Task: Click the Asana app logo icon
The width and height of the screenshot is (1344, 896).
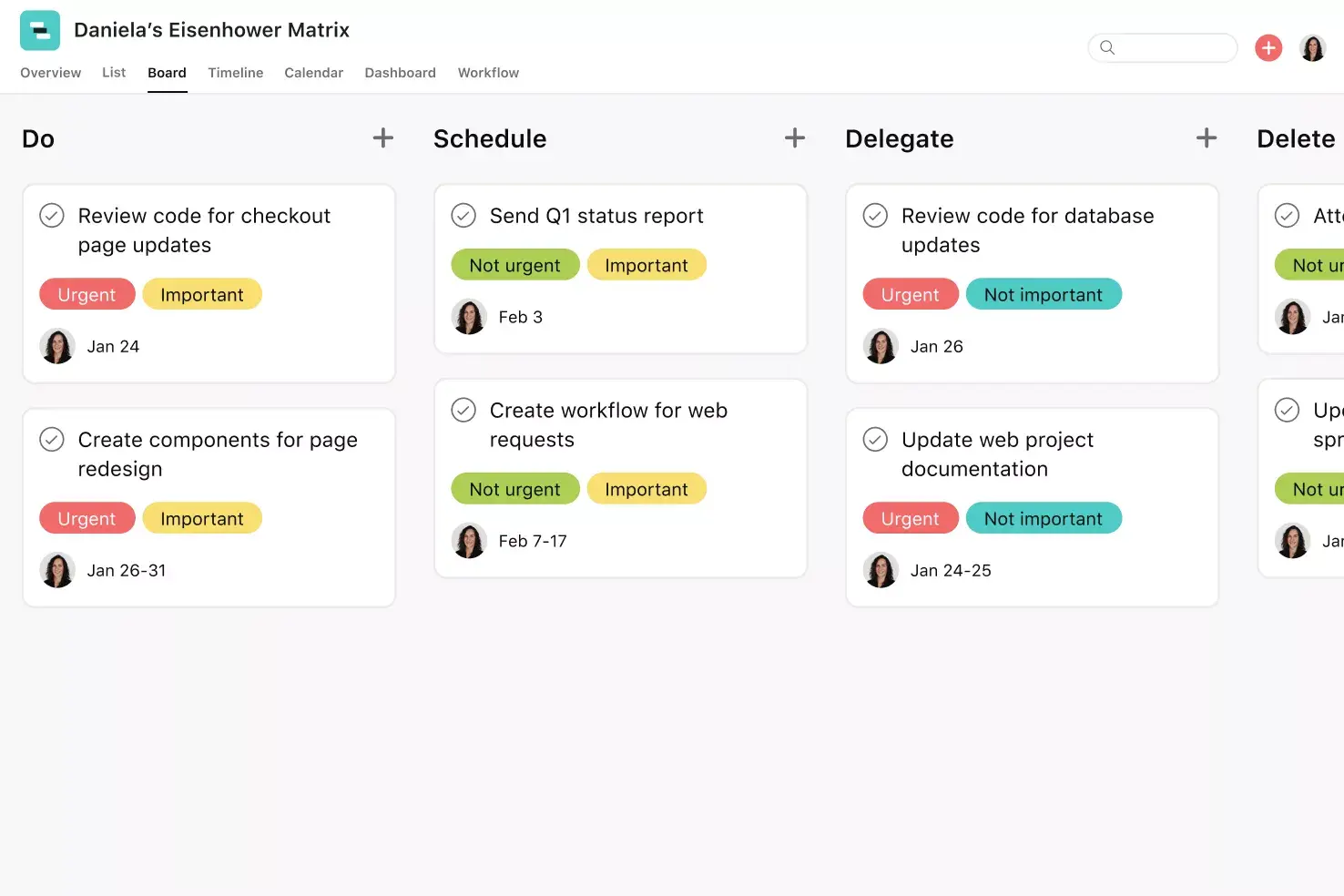Action: [x=39, y=29]
